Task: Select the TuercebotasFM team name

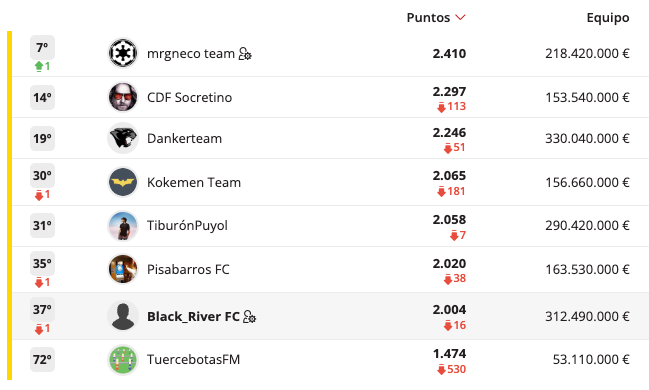Action: coord(193,359)
